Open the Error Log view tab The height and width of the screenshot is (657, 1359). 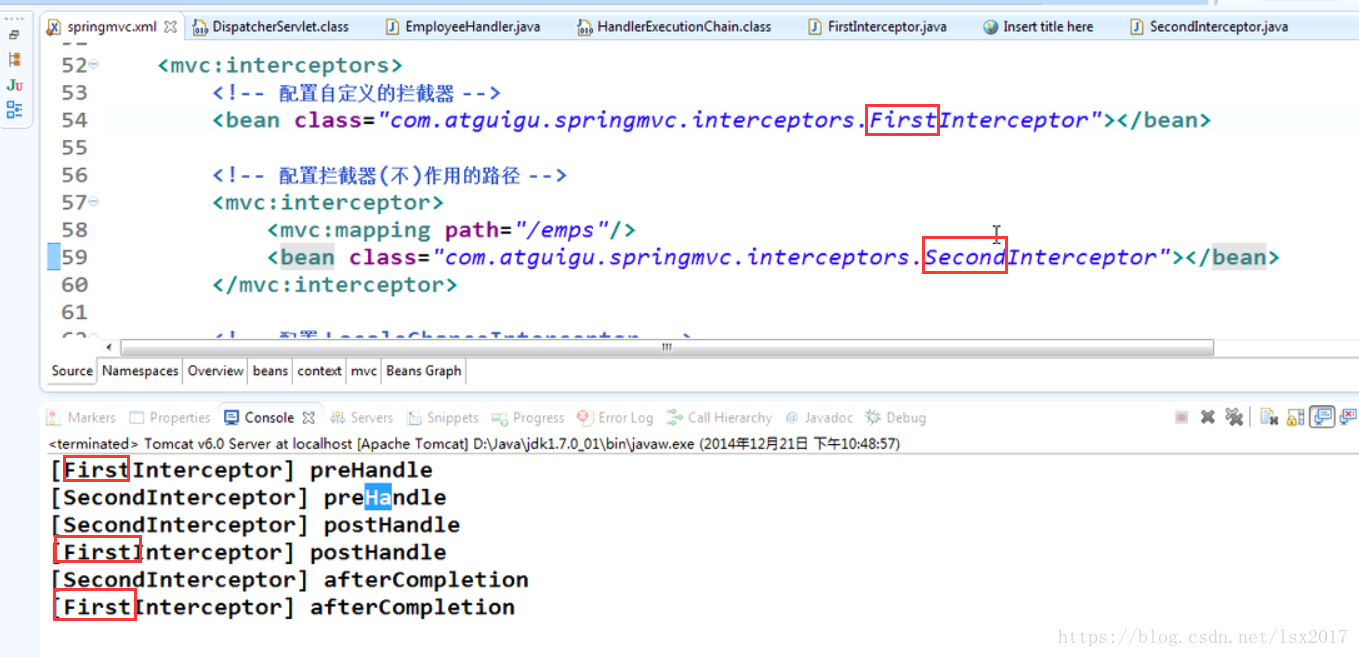tap(615, 418)
